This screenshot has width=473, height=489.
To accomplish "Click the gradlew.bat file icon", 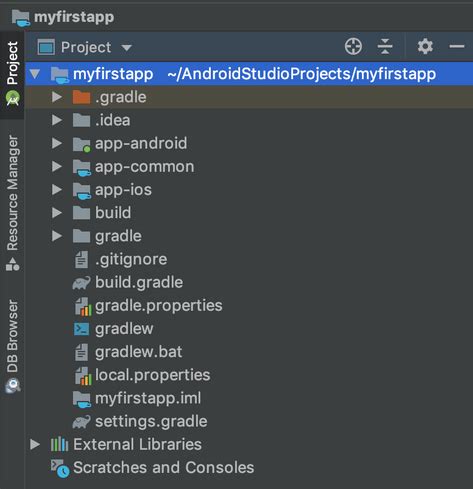I will point(81,352).
